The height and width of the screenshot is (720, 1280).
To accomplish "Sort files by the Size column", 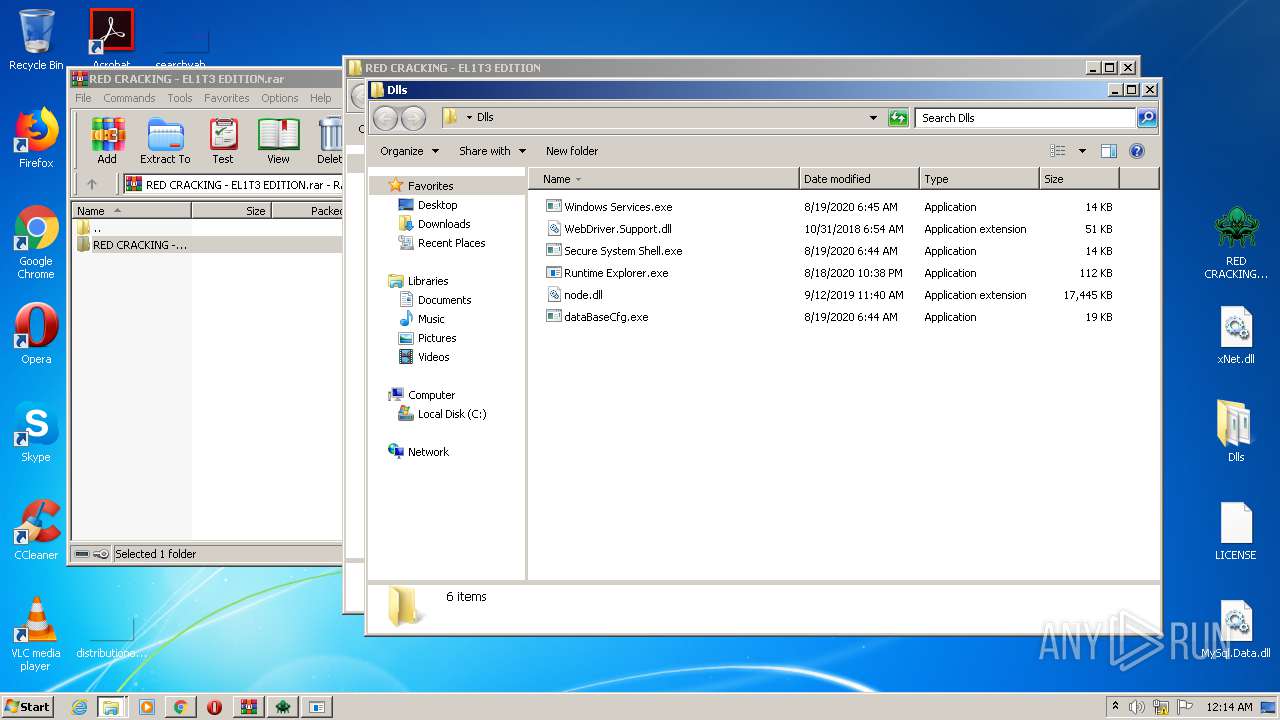I will point(1079,179).
